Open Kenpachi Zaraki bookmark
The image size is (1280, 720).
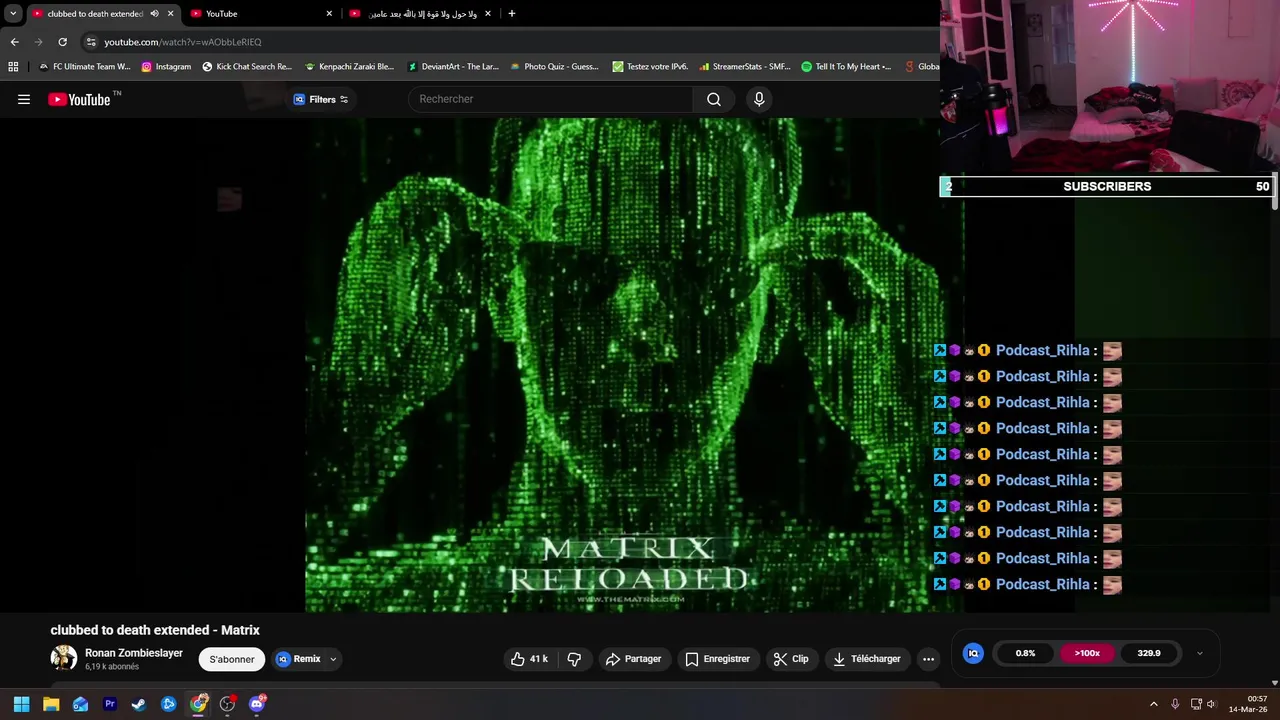[350, 67]
